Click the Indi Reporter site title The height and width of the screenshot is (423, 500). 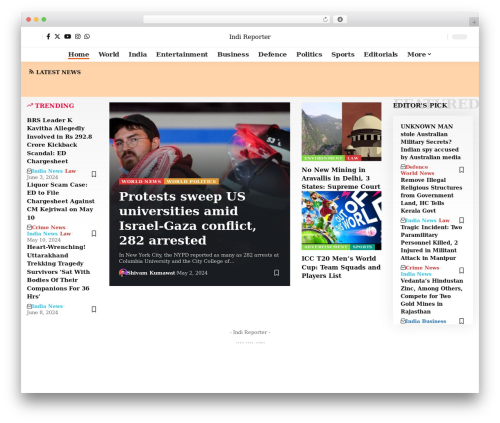pos(250,37)
